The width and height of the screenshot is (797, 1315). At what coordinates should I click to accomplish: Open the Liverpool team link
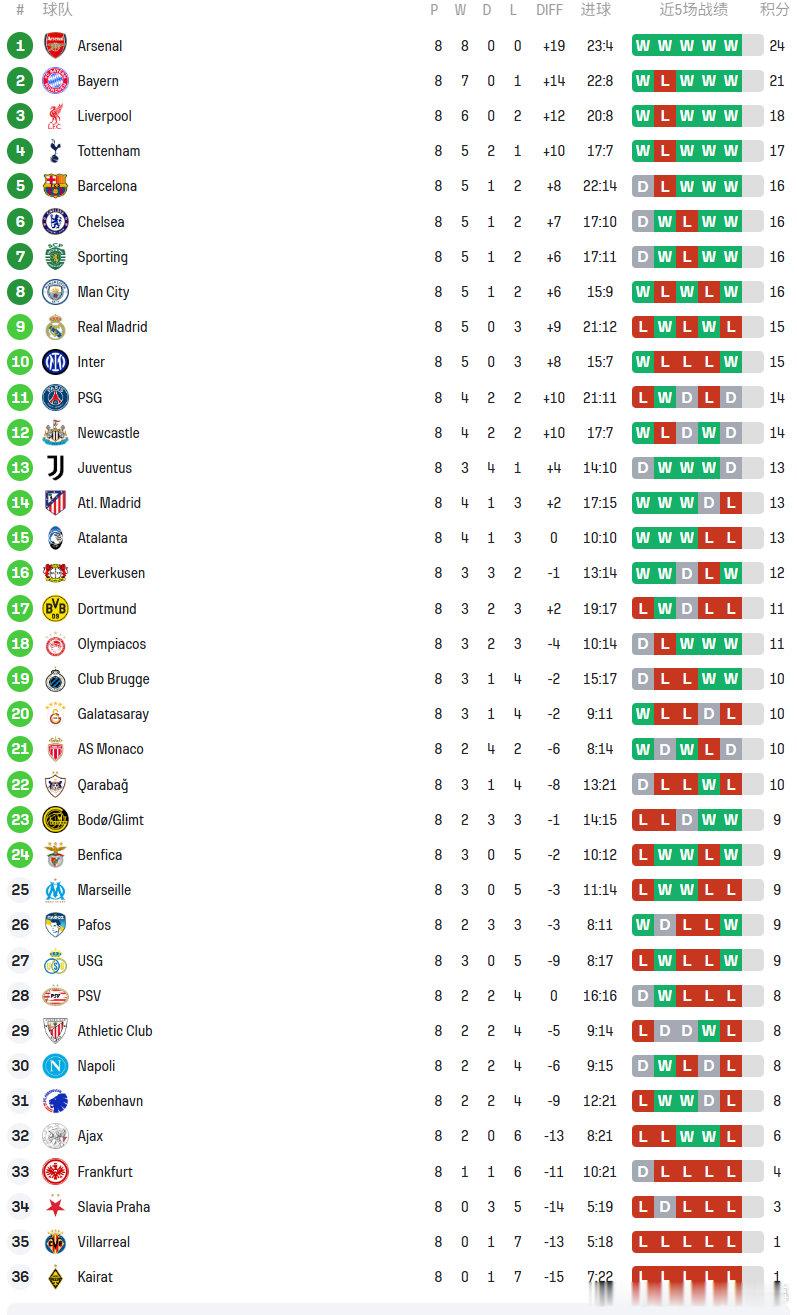click(x=104, y=116)
